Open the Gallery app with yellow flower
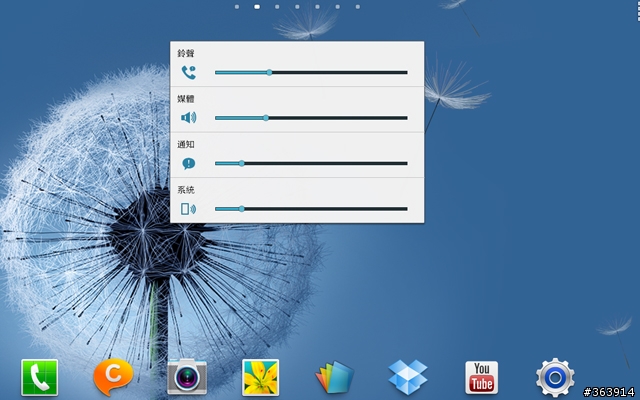The height and width of the screenshot is (400, 640). click(x=260, y=377)
